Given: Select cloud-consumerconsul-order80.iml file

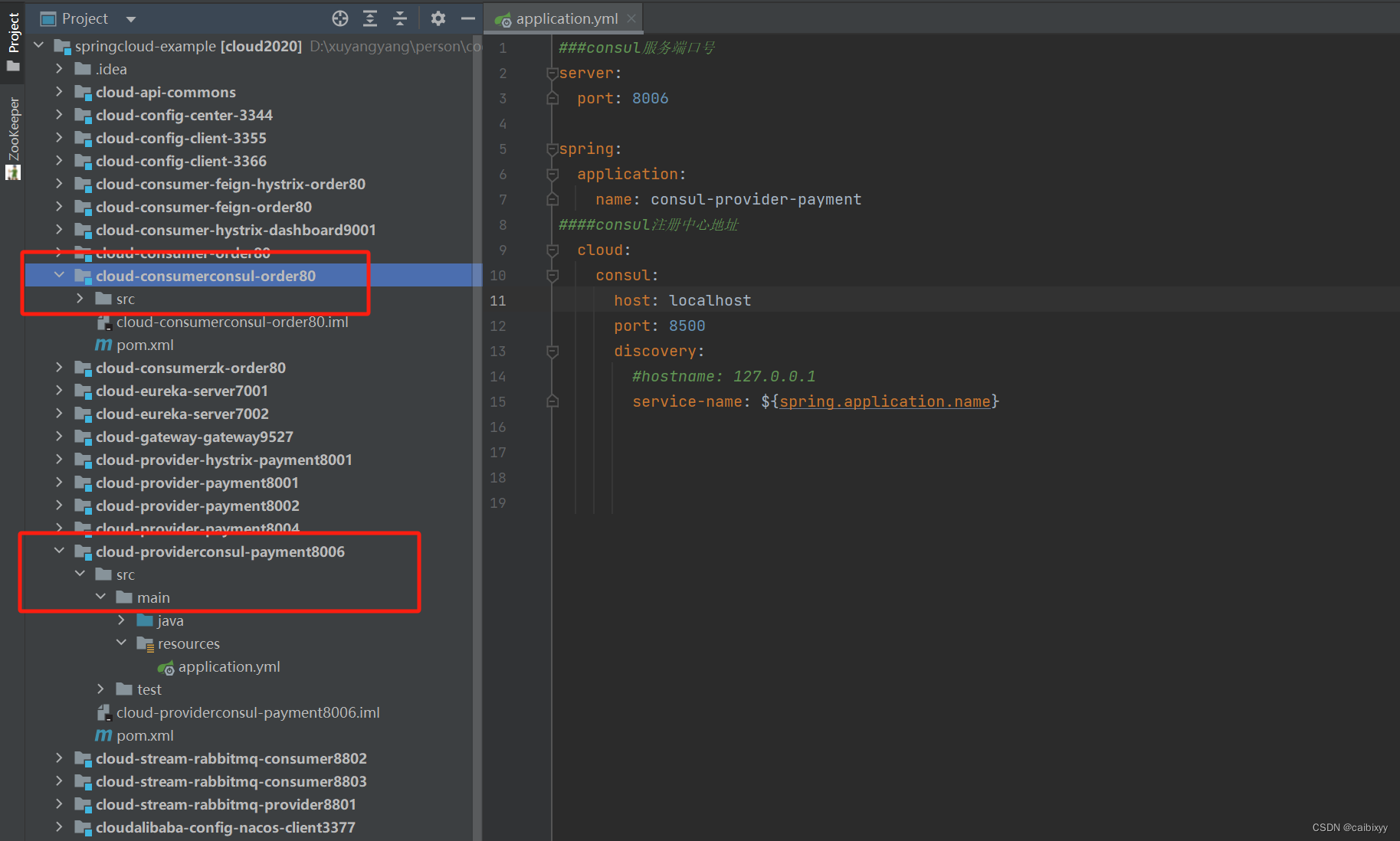Looking at the screenshot, I should click(x=232, y=322).
